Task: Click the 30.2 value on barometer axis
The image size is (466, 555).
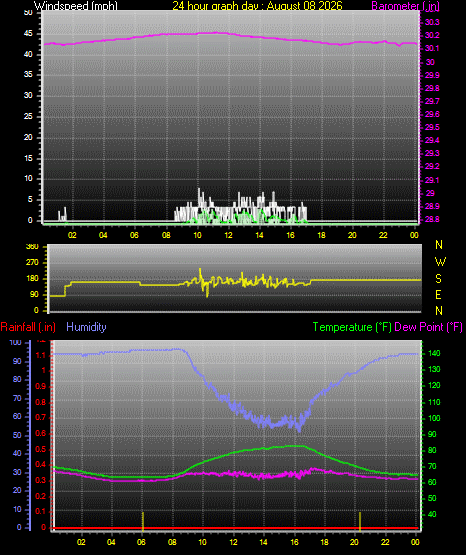Action: (x=432, y=35)
